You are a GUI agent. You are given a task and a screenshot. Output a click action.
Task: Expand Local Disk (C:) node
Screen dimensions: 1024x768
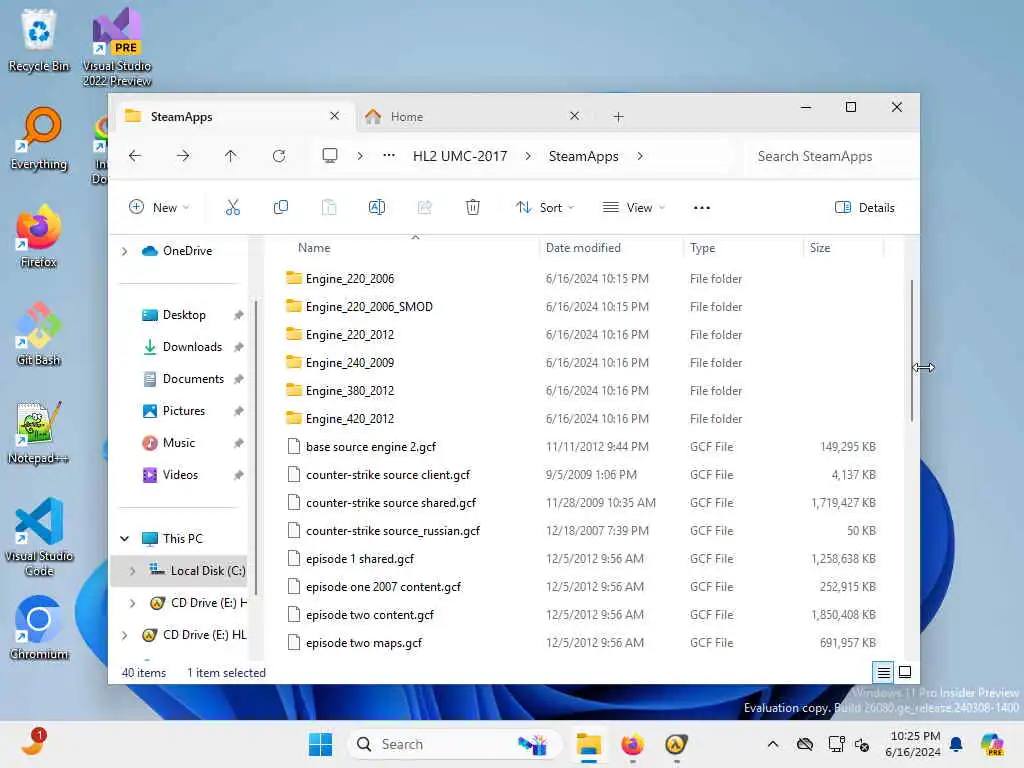pos(133,571)
